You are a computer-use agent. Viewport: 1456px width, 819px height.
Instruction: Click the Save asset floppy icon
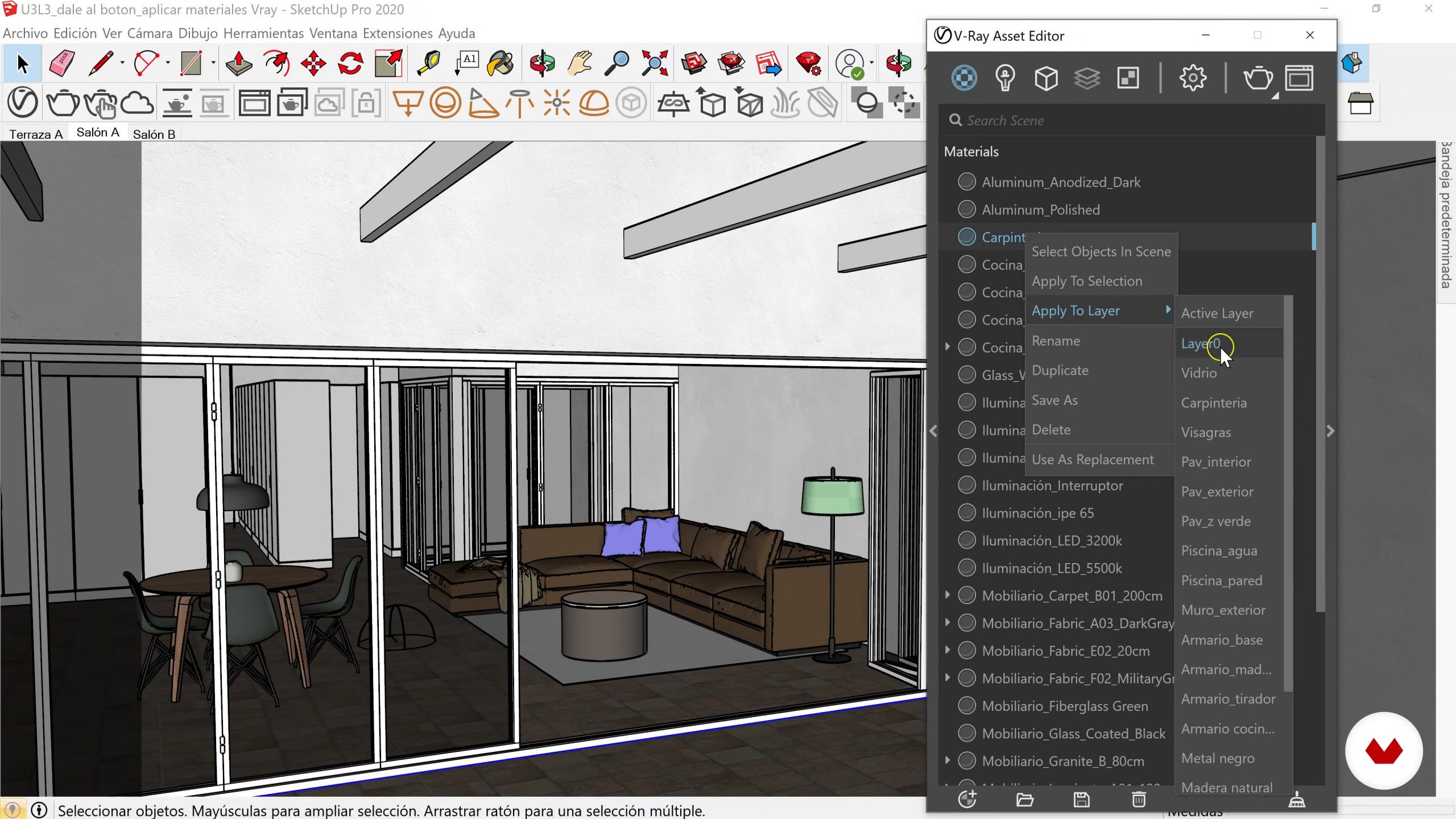coord(1081,800)
